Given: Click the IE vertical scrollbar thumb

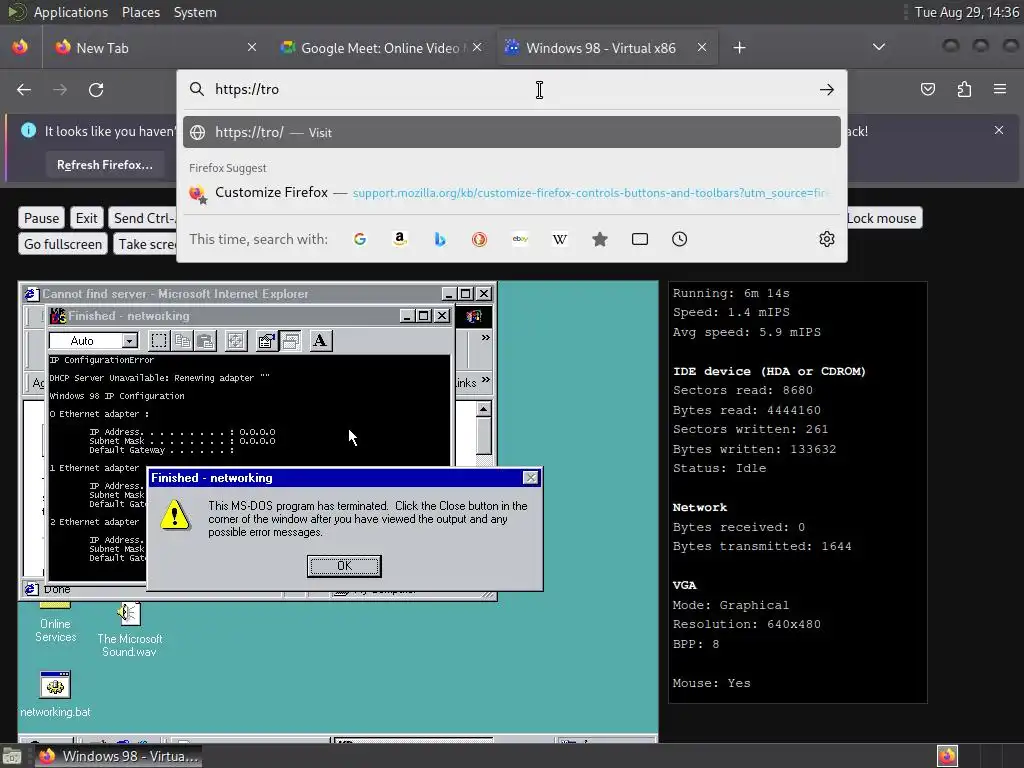Looking at the screenshot, I should click(x=483, y=436).
